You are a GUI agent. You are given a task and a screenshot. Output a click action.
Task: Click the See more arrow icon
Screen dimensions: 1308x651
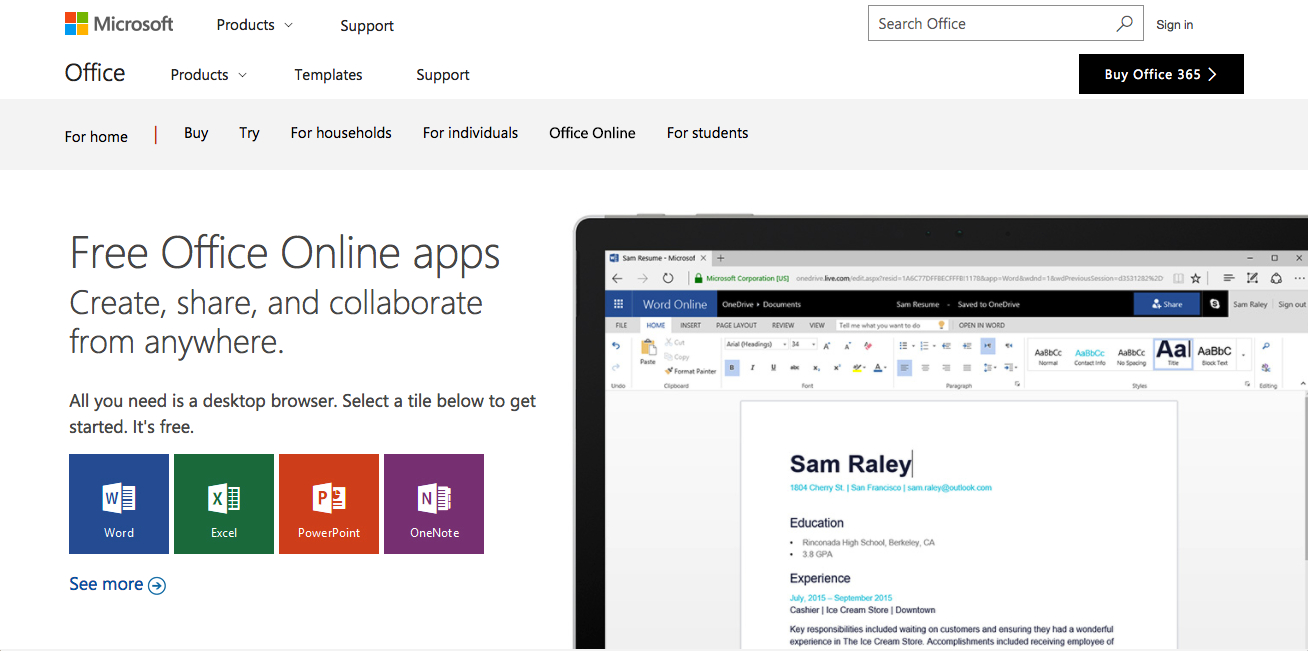(x=157, y=586)
